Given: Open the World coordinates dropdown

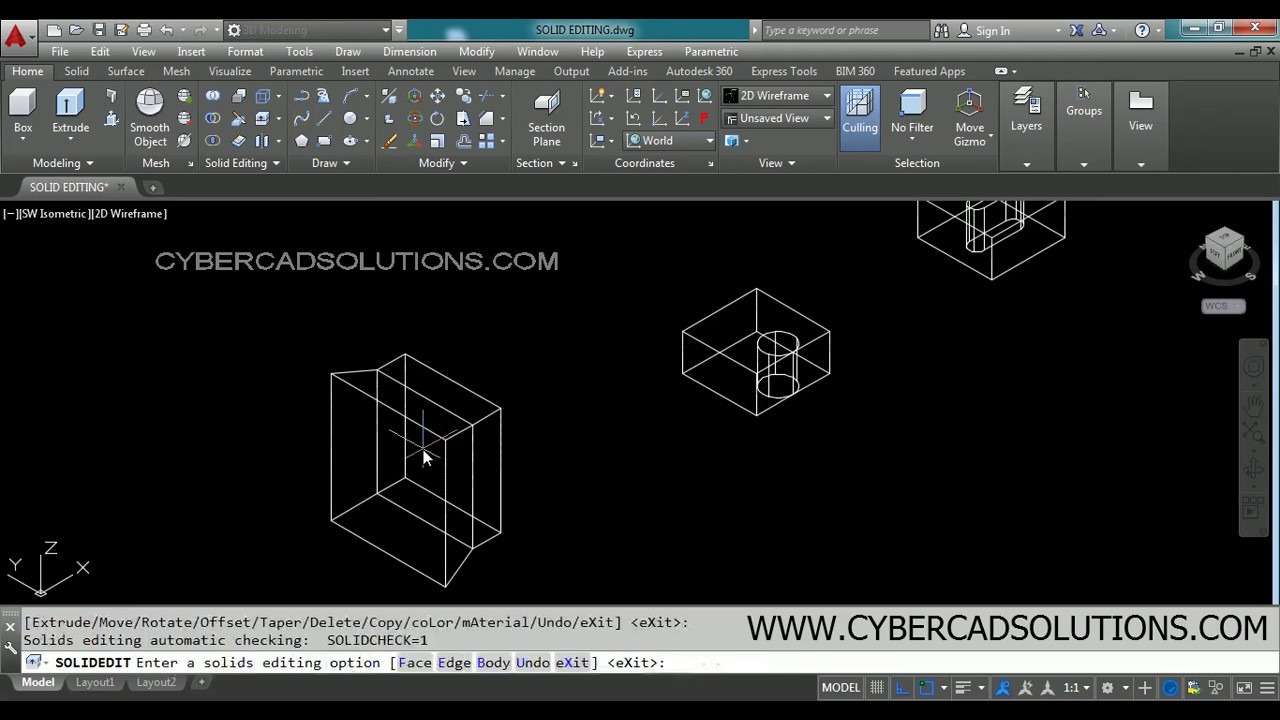Looking at the screenshot, I should click(x=670, y=141).
